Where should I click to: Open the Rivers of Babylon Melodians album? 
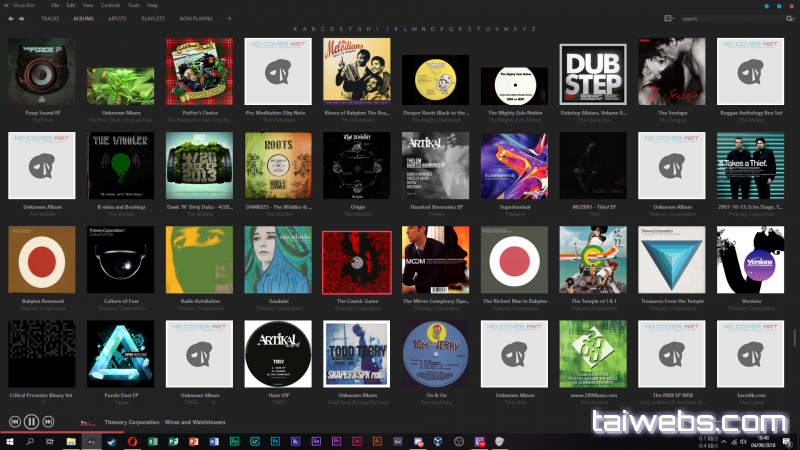[x=357, y=71]
